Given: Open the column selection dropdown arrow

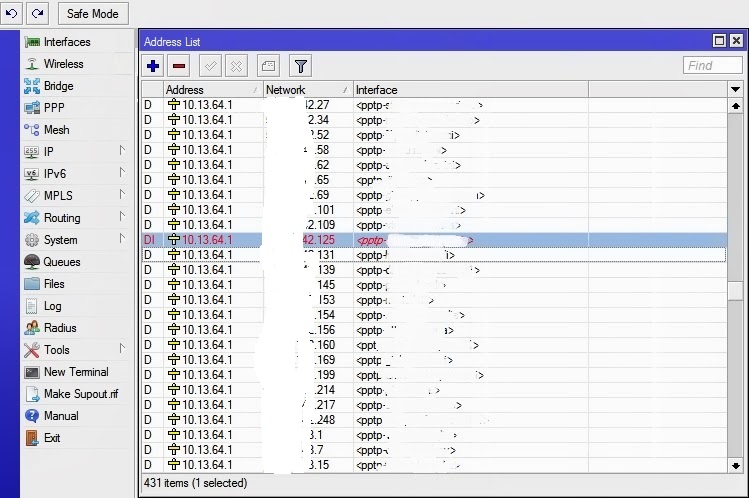Looking at the screenshot, I should point(735,89).
